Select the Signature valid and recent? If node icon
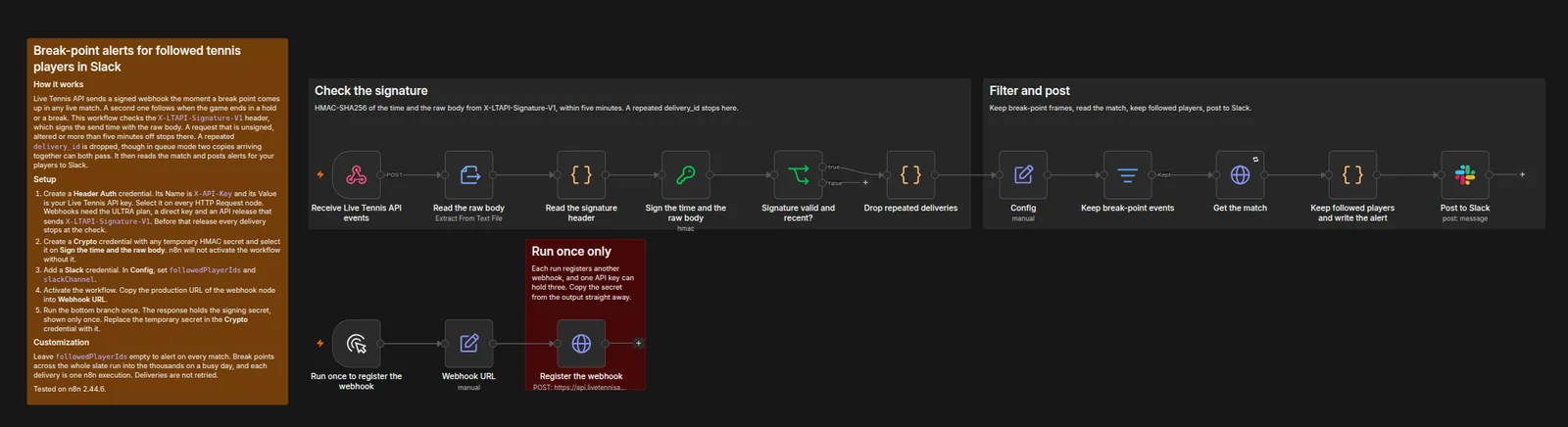 click(799, 175)
